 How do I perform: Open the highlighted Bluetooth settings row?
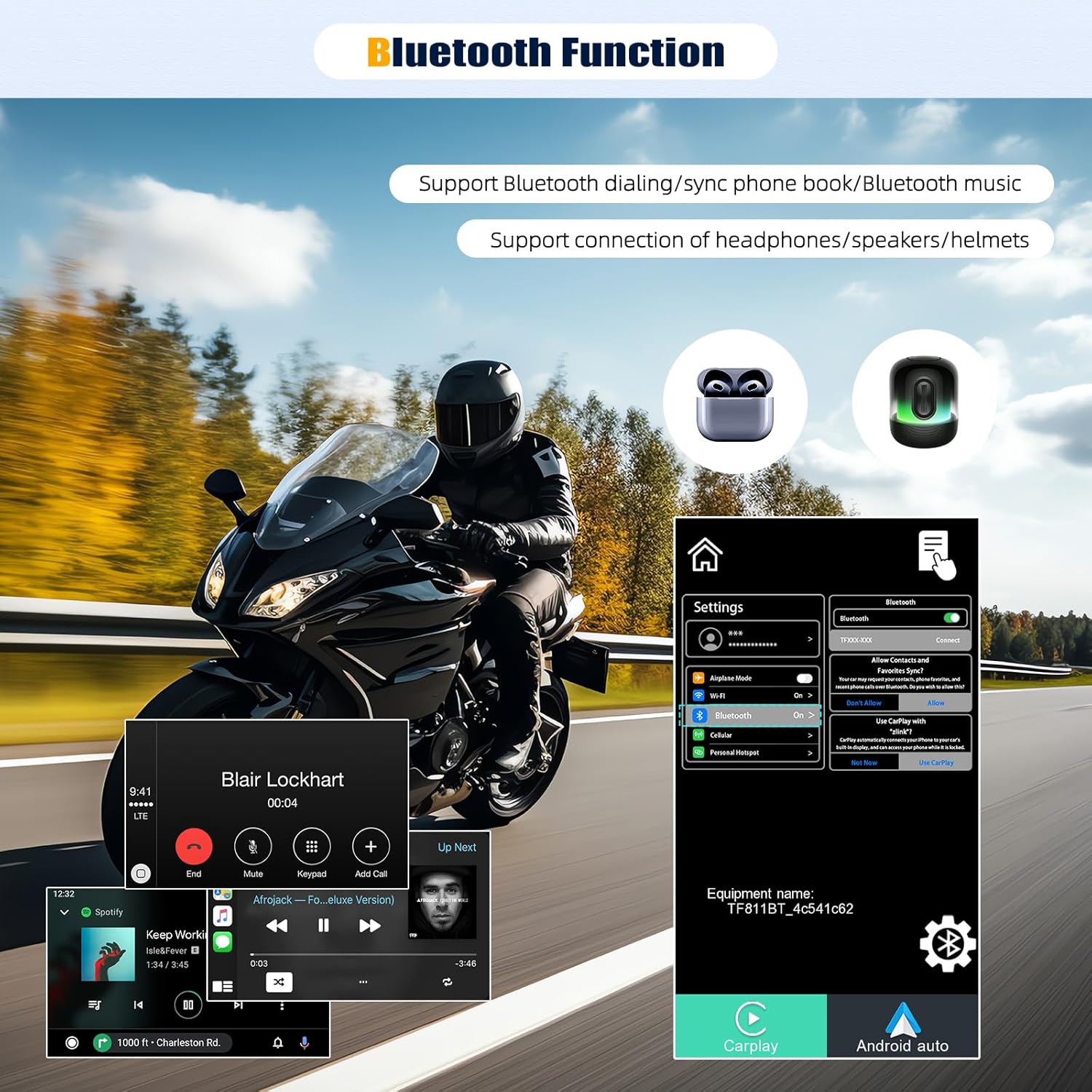pyautogui.click(x=751, y=716)
